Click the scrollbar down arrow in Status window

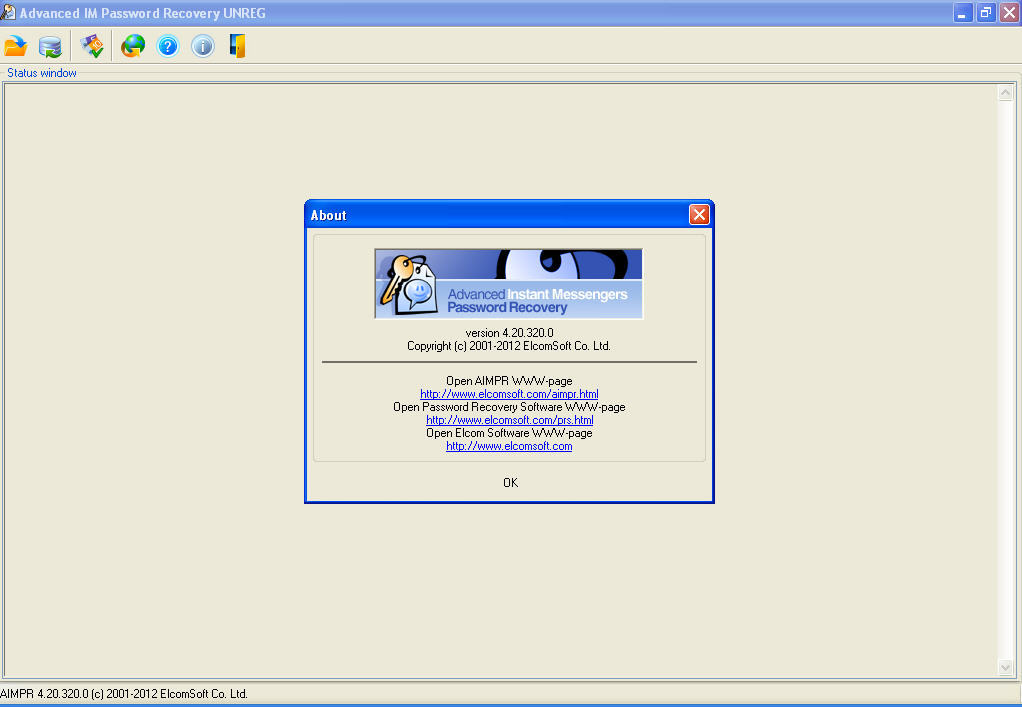[x=1005, y=667]
